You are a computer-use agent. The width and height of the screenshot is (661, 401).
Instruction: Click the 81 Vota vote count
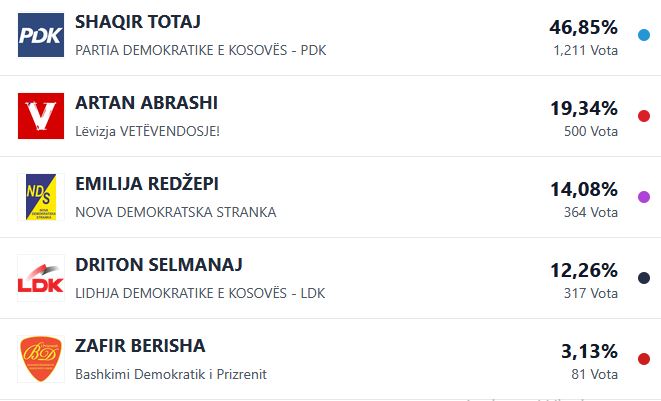click(x=595, y=374)
